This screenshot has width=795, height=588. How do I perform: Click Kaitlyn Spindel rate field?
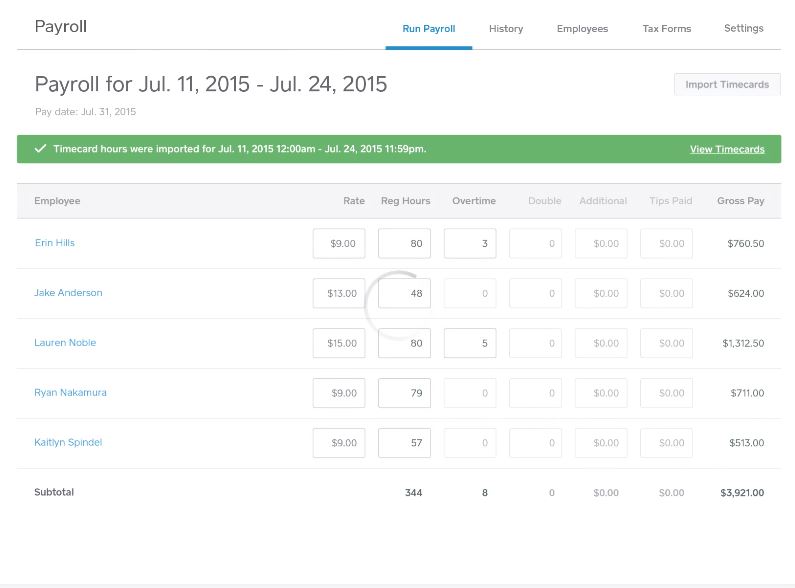(339, 443)
